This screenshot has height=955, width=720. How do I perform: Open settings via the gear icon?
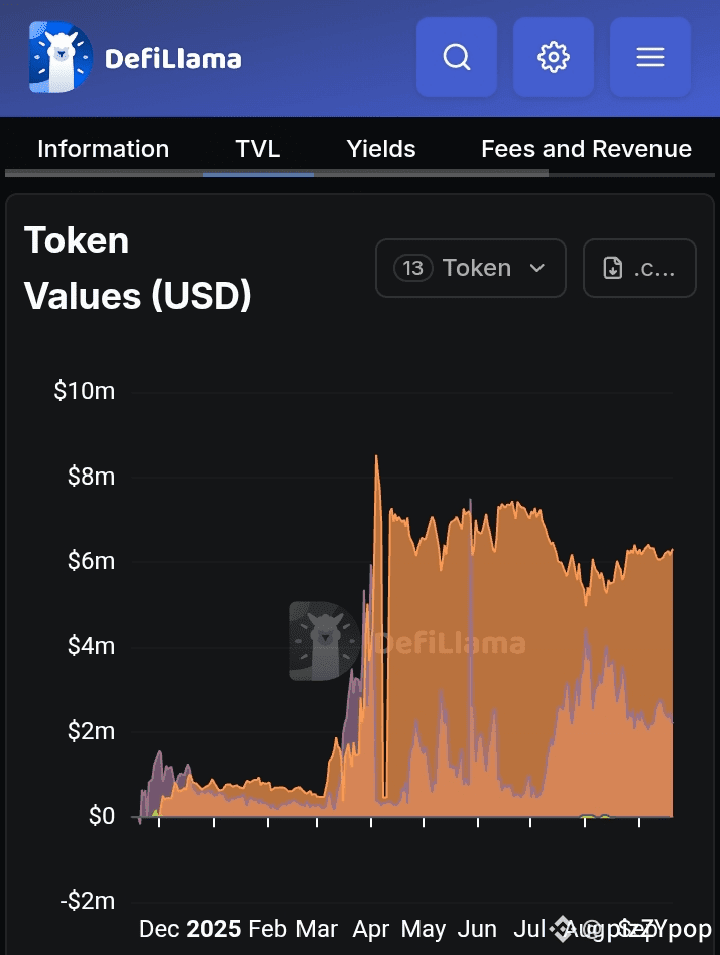(553, 58)
